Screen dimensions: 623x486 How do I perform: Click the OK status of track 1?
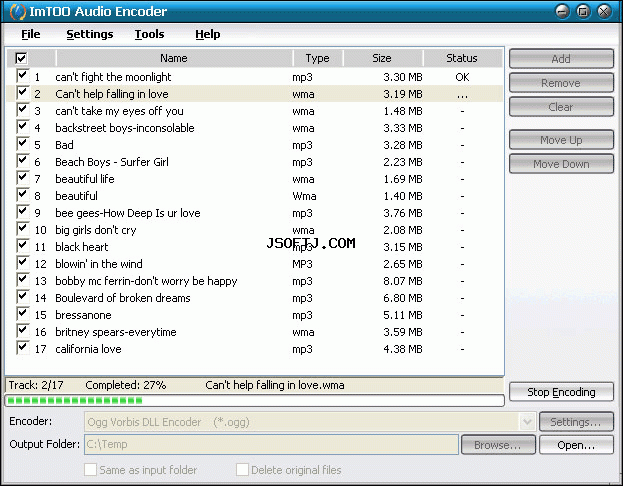click(x=462, y=77)
